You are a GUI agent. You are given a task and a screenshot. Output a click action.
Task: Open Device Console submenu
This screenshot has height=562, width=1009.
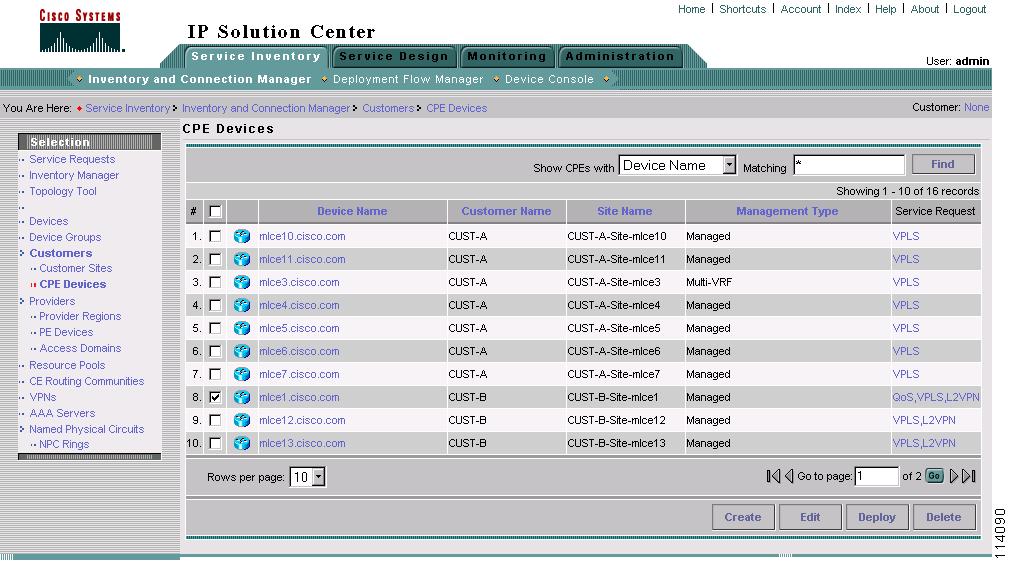pos(549,79)
